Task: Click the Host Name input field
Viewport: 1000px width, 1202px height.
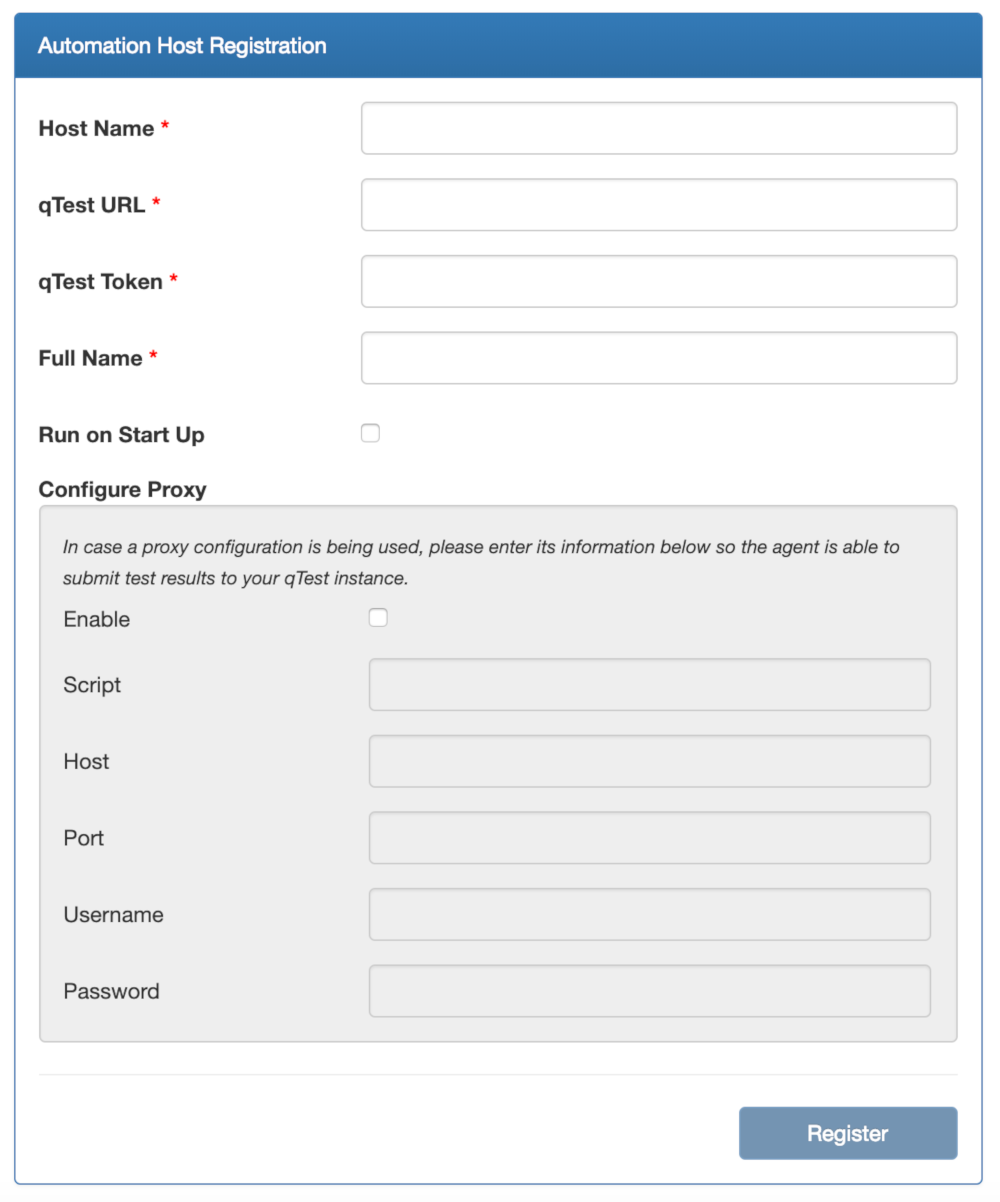Action: pyautogui.click(x=658, y=127)
